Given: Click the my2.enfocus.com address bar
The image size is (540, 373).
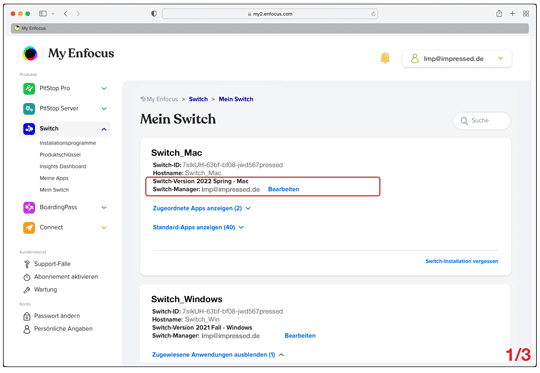Looking at the screenshot, I should point(270,14).
